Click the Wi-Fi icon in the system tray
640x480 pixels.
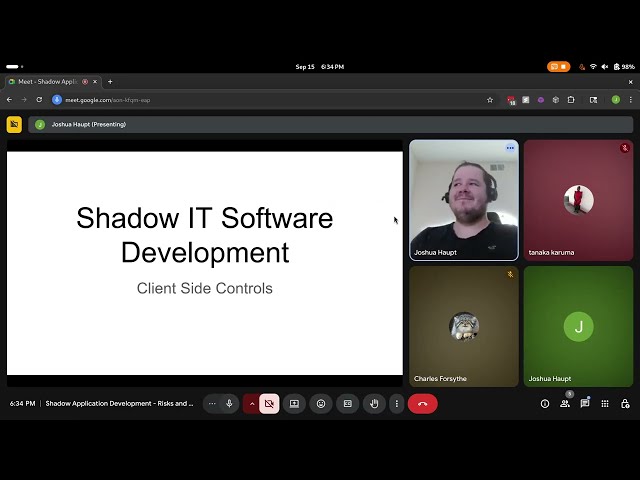pos(593,67)
